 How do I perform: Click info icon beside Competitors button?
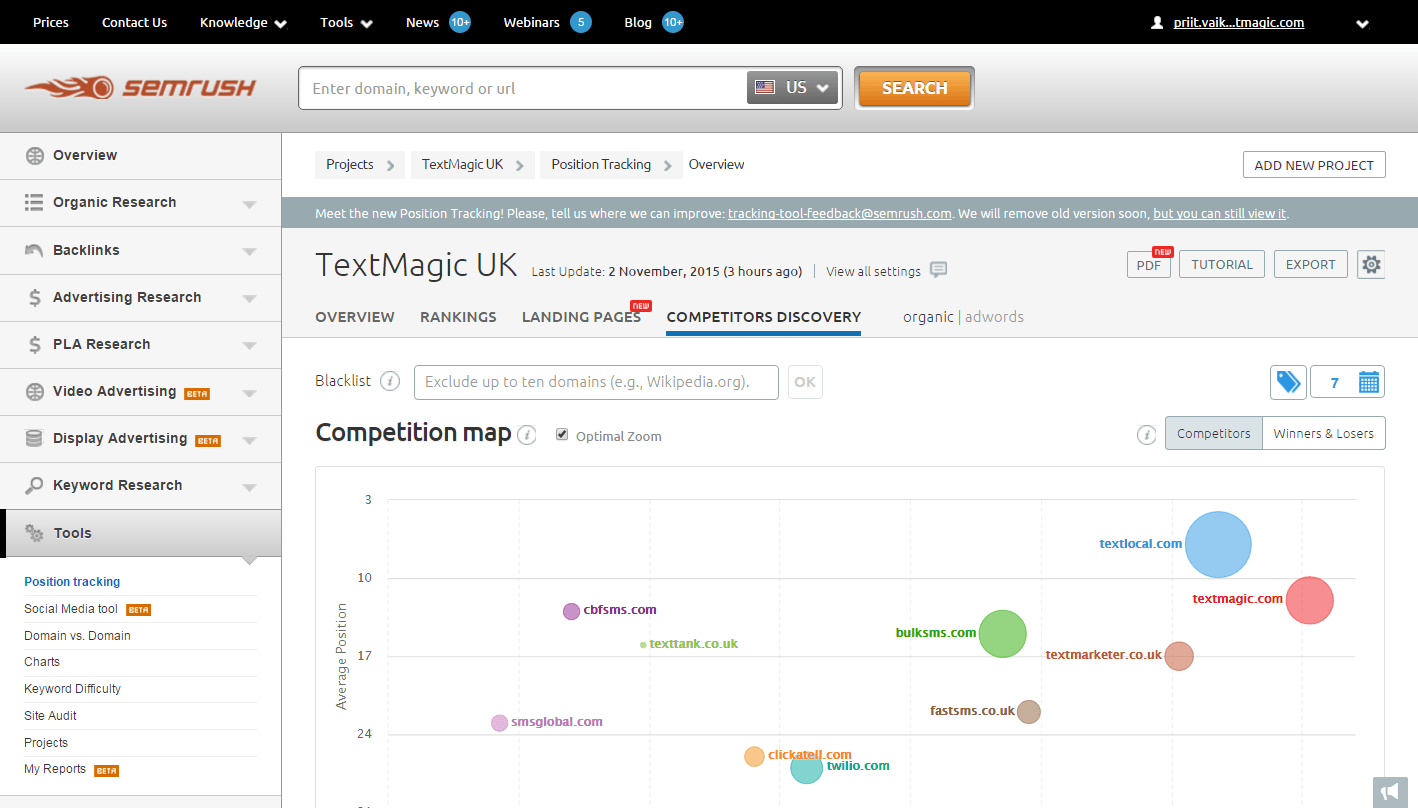point(1147,434)
